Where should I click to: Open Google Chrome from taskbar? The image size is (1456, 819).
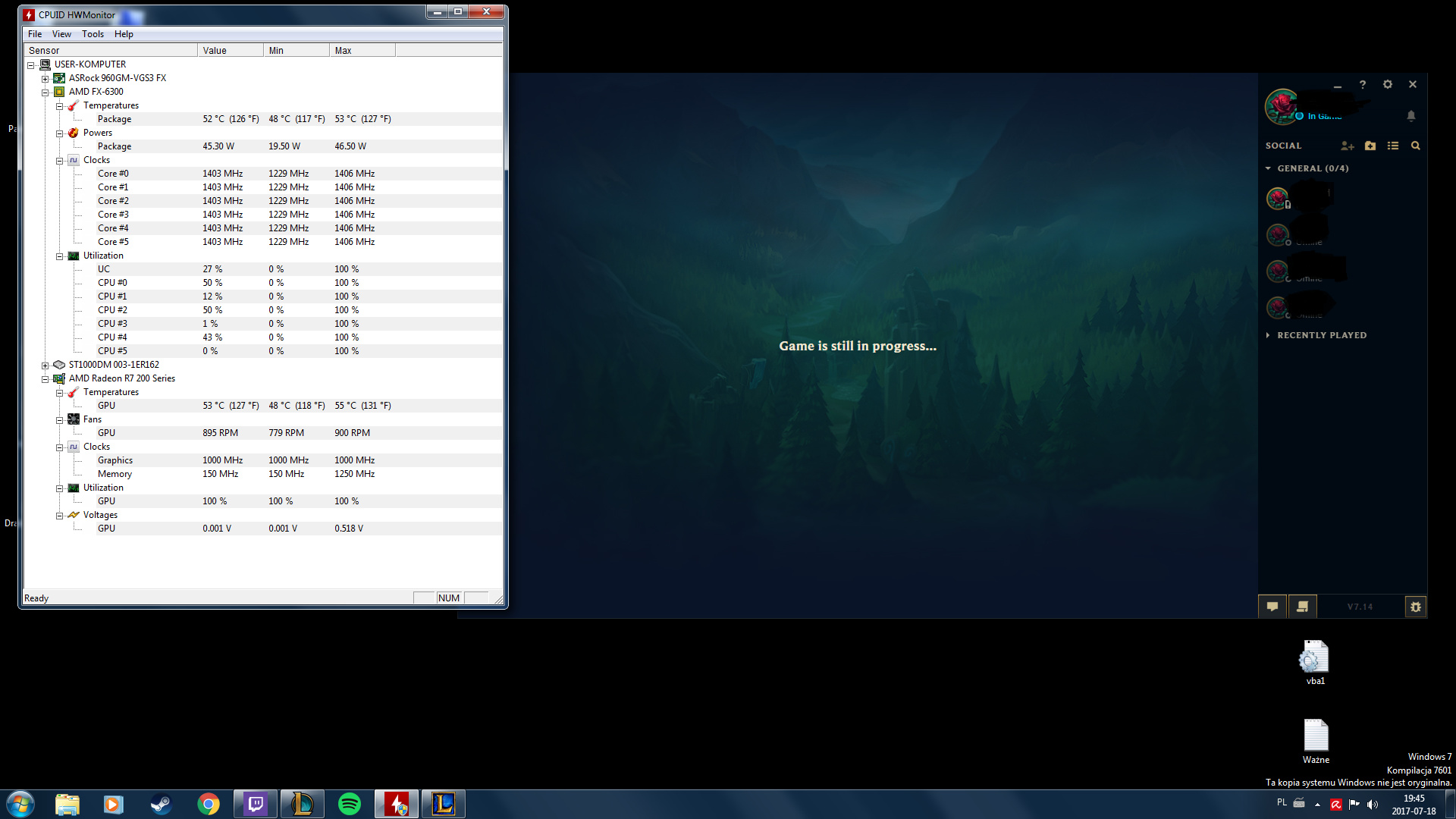[208, 804]
